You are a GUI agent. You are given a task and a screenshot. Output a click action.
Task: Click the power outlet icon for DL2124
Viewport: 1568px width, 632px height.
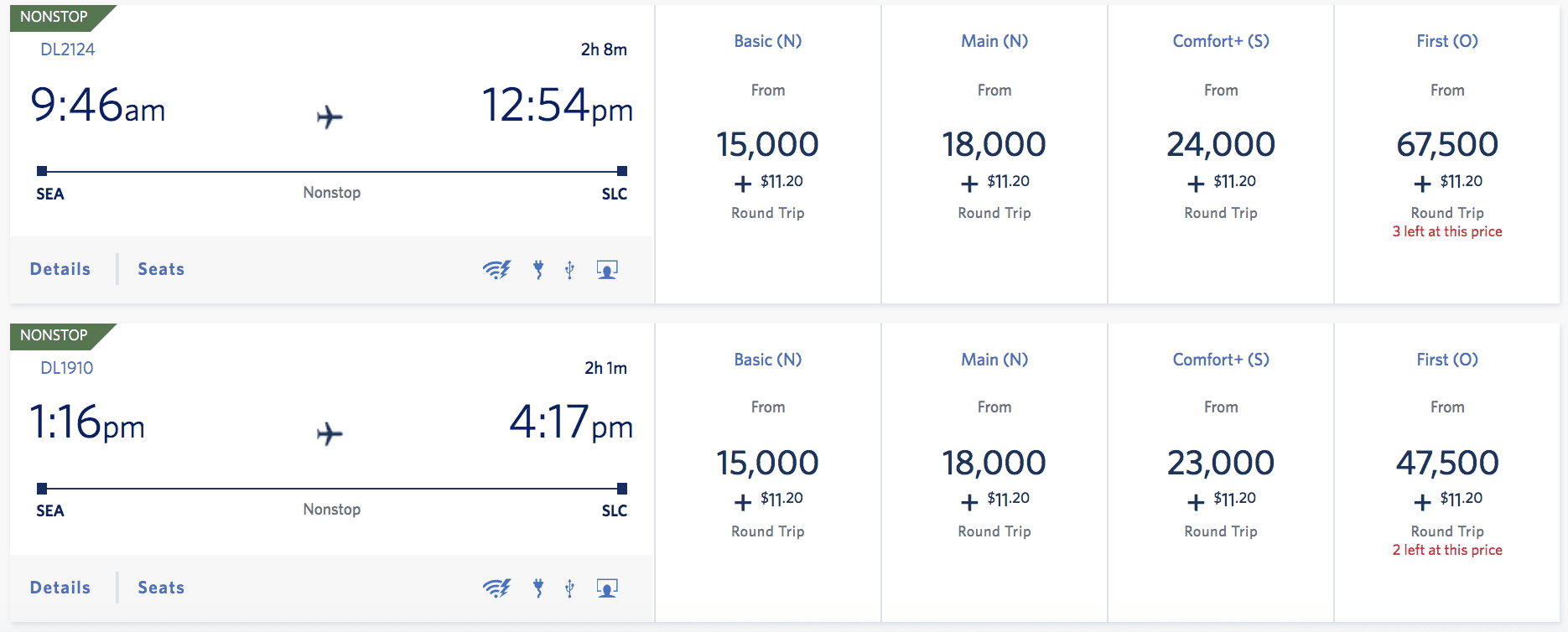(538, 269)
